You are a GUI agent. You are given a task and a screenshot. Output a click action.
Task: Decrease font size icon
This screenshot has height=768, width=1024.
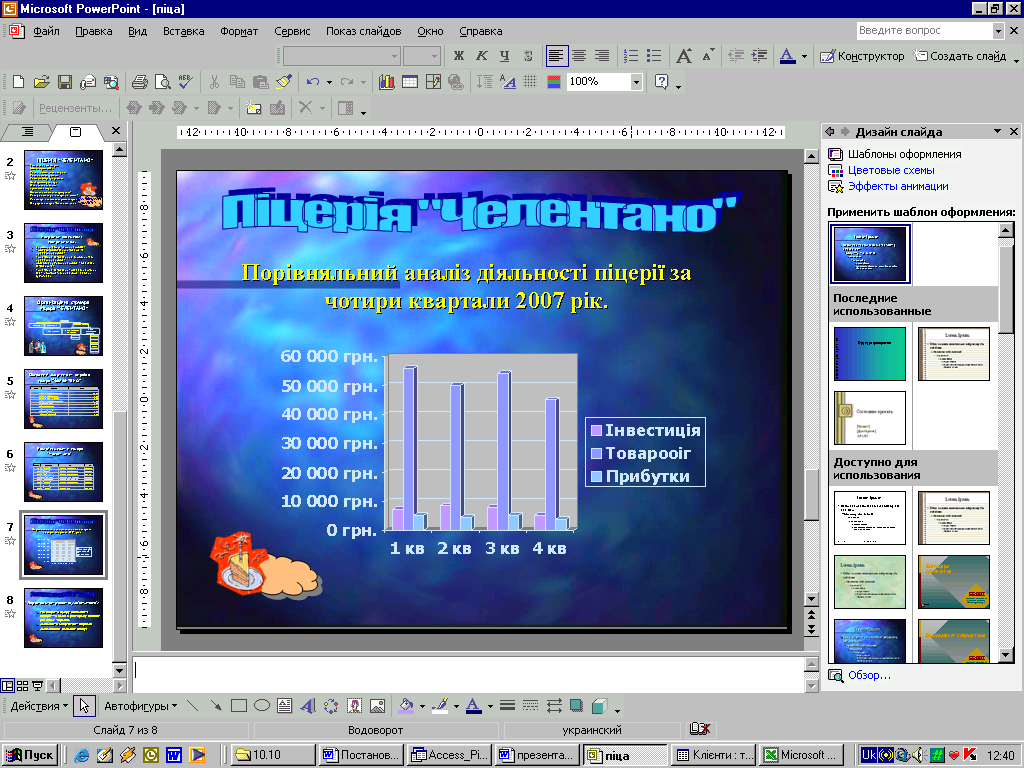coord(708,56)
